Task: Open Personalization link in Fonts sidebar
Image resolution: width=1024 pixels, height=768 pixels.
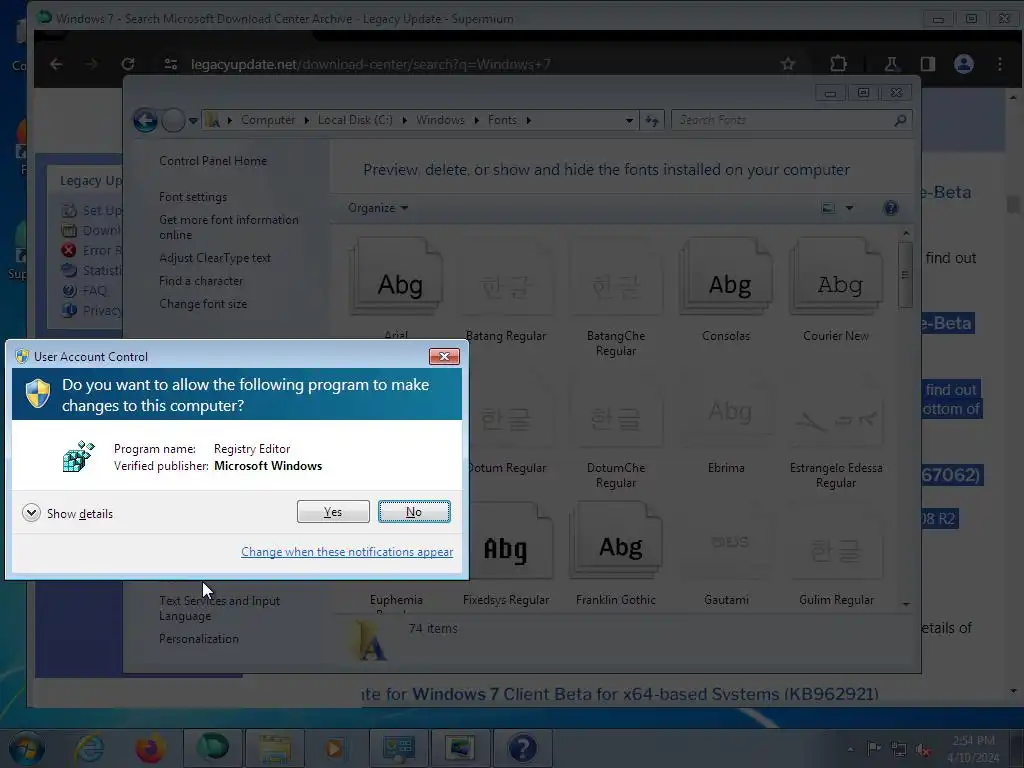Action: pos(199,639)
